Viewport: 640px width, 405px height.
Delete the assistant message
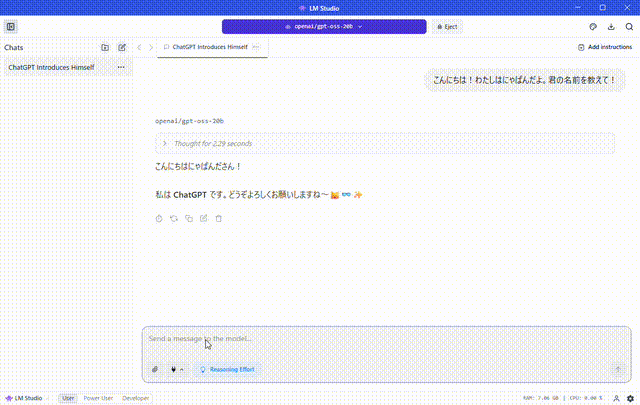pyautogui.click(x=219, y=218)
